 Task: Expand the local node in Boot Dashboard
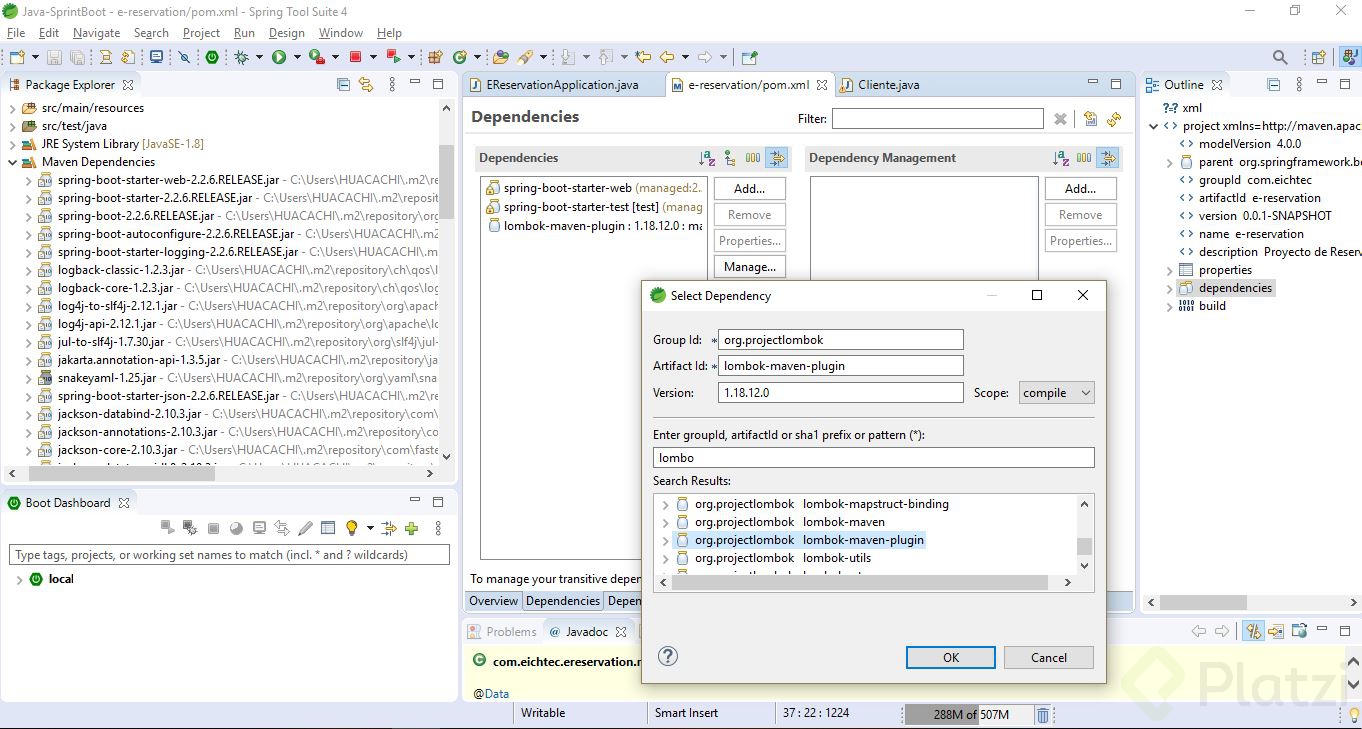coord(19,579)
